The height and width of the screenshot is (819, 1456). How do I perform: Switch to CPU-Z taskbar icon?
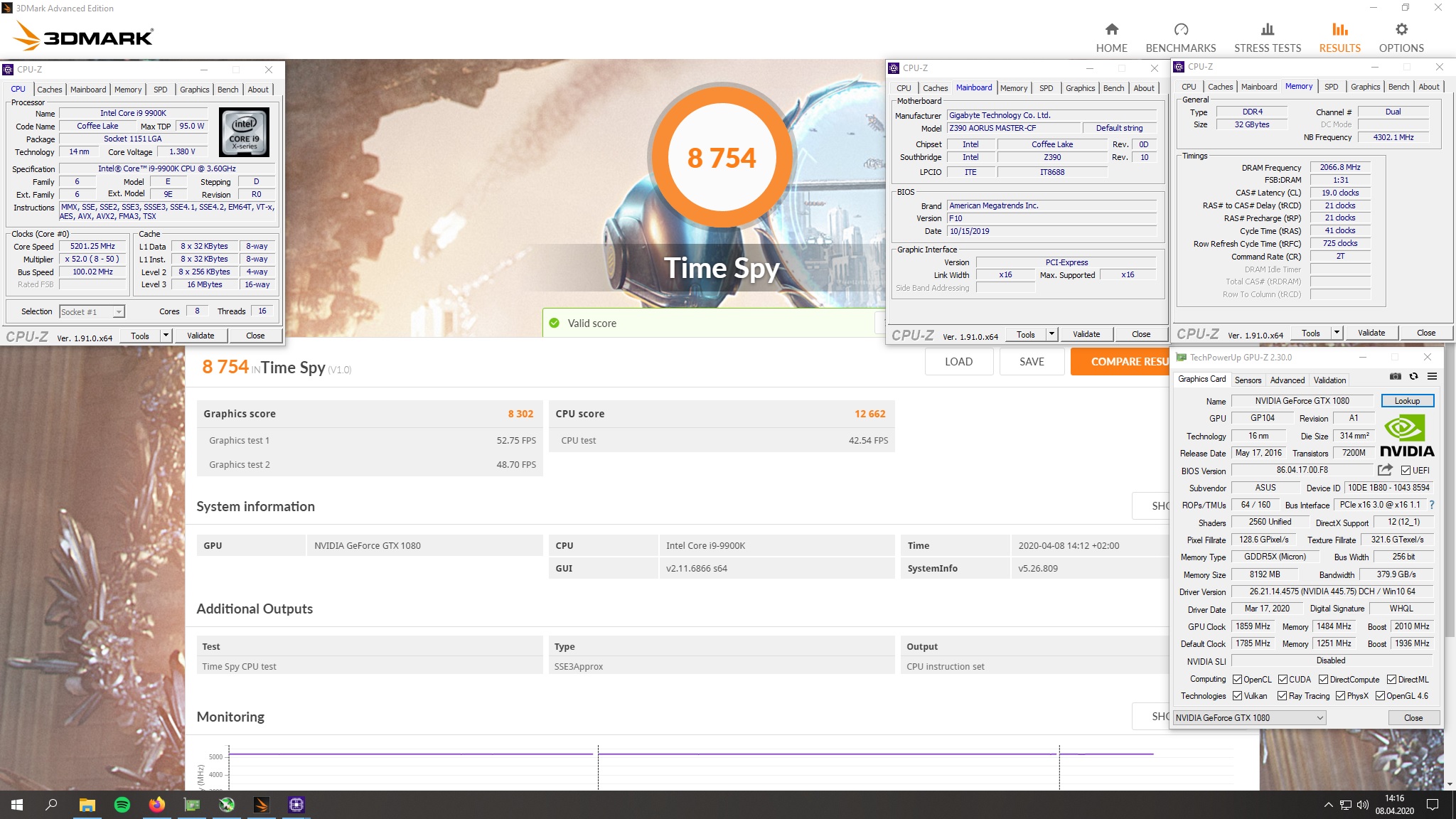point(296,805)
